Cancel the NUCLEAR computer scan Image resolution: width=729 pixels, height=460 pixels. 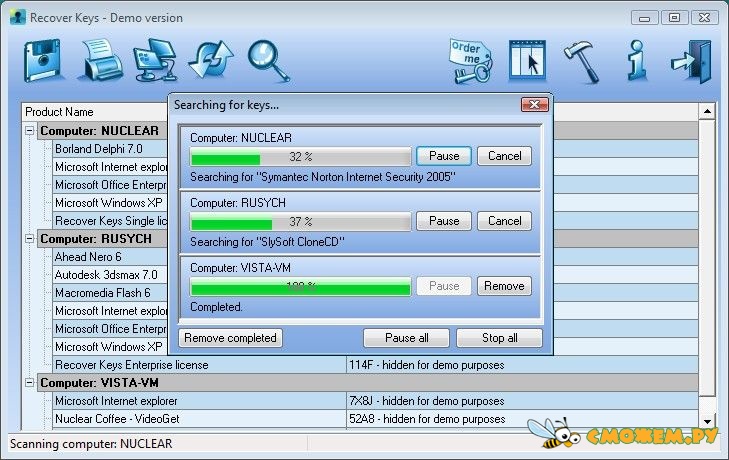(x=504, y=156)
